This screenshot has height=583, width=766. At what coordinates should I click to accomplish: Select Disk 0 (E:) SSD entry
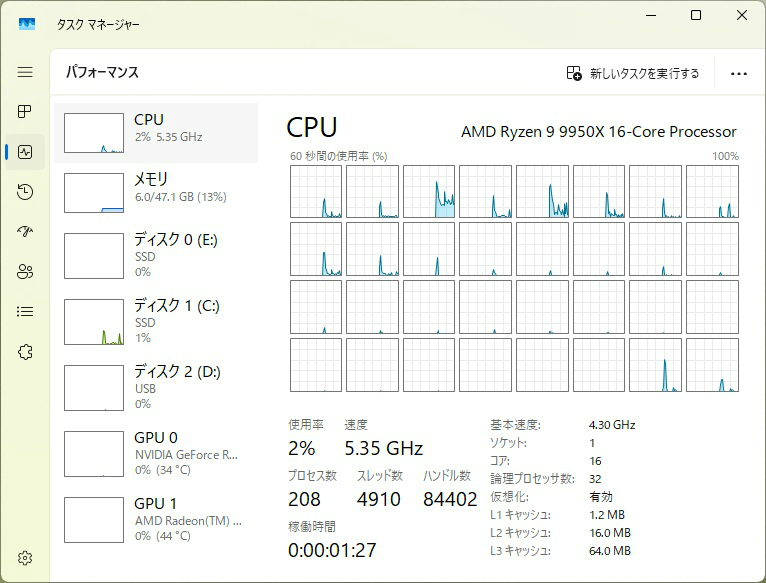click(x=155, y=256)
